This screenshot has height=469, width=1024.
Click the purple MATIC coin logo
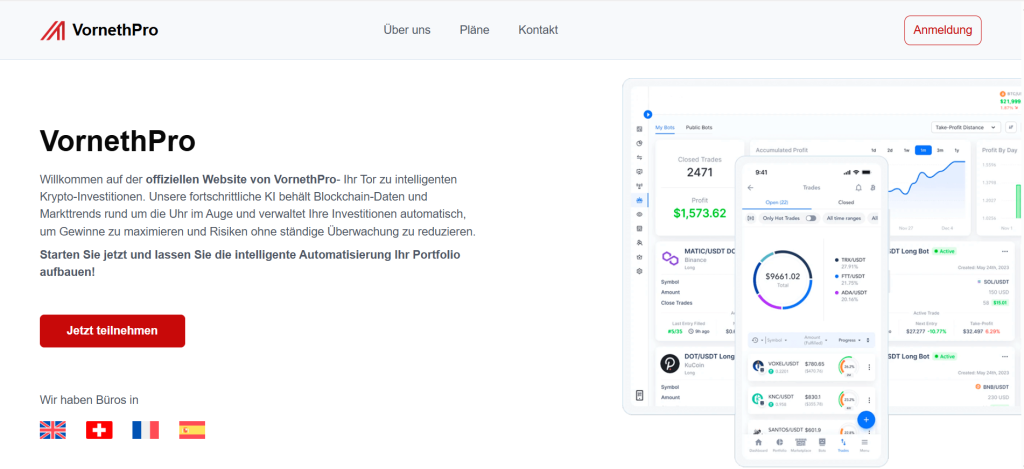tap(670, 257)
